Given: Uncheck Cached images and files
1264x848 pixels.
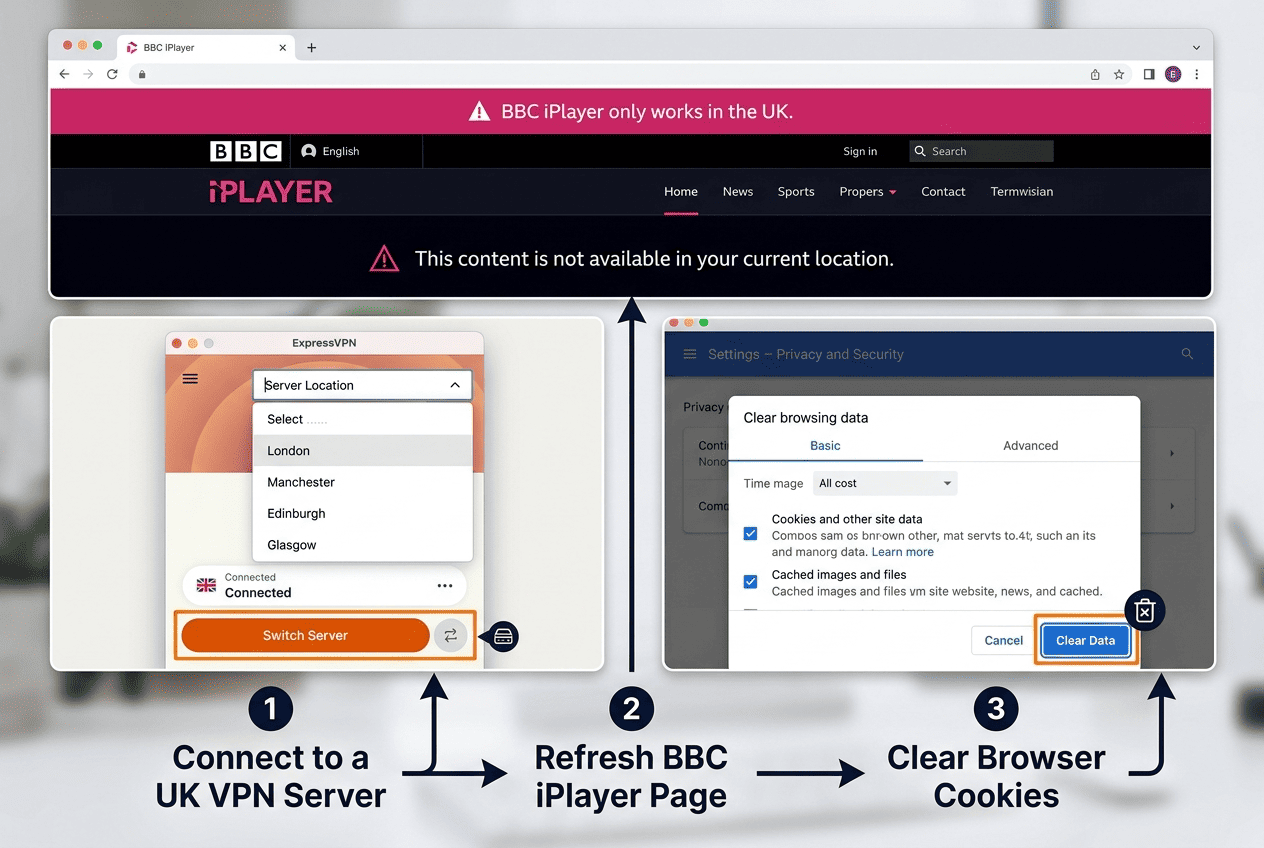Looking at the screenshot, I should click(750, 581).
